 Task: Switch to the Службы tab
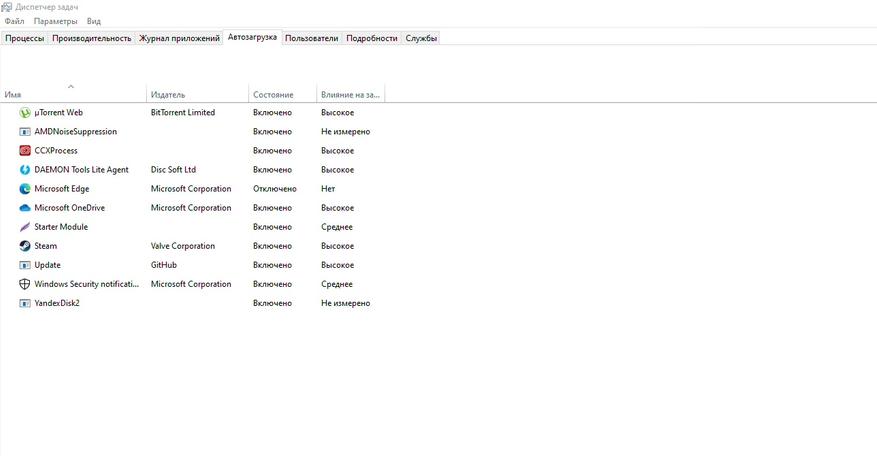pyautogui.click(x=421, y=38)
